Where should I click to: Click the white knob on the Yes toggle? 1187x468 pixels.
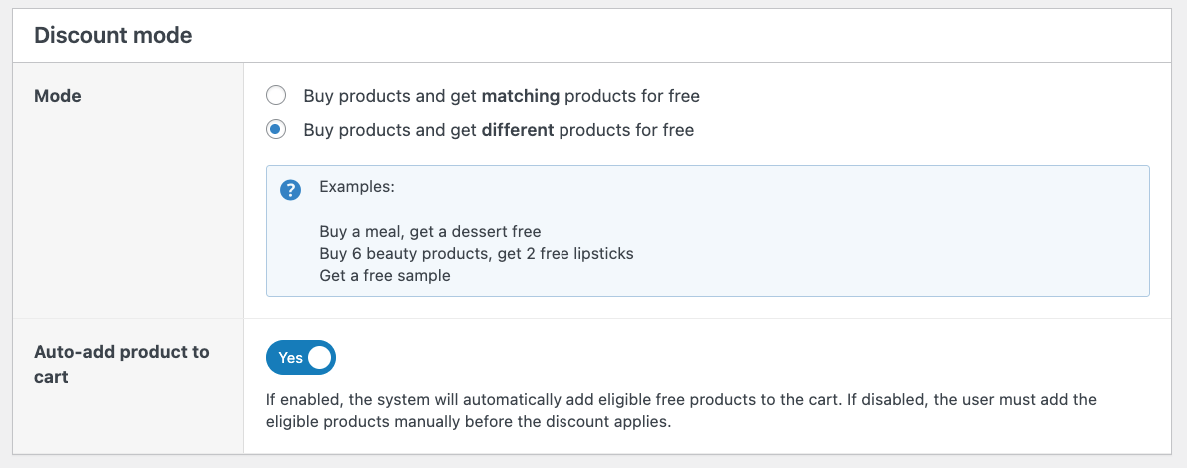tap(319, 357)
